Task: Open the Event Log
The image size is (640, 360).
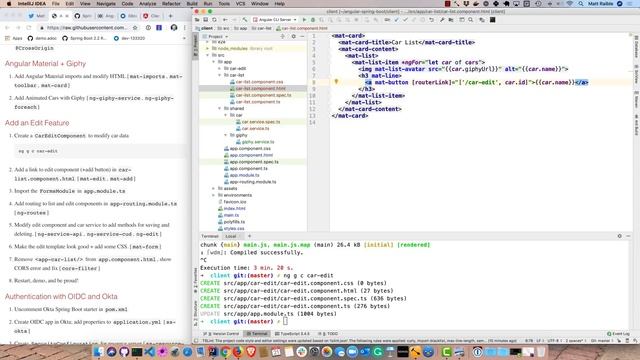Action: (618, 334)
